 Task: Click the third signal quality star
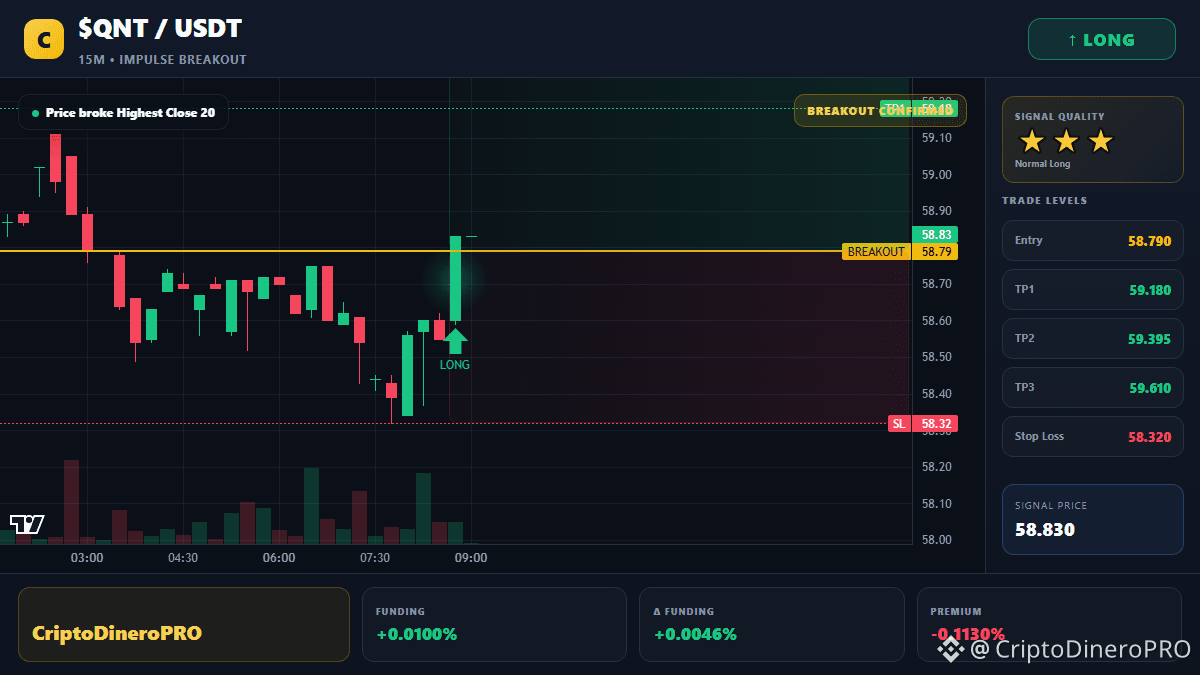(1100, 141)
